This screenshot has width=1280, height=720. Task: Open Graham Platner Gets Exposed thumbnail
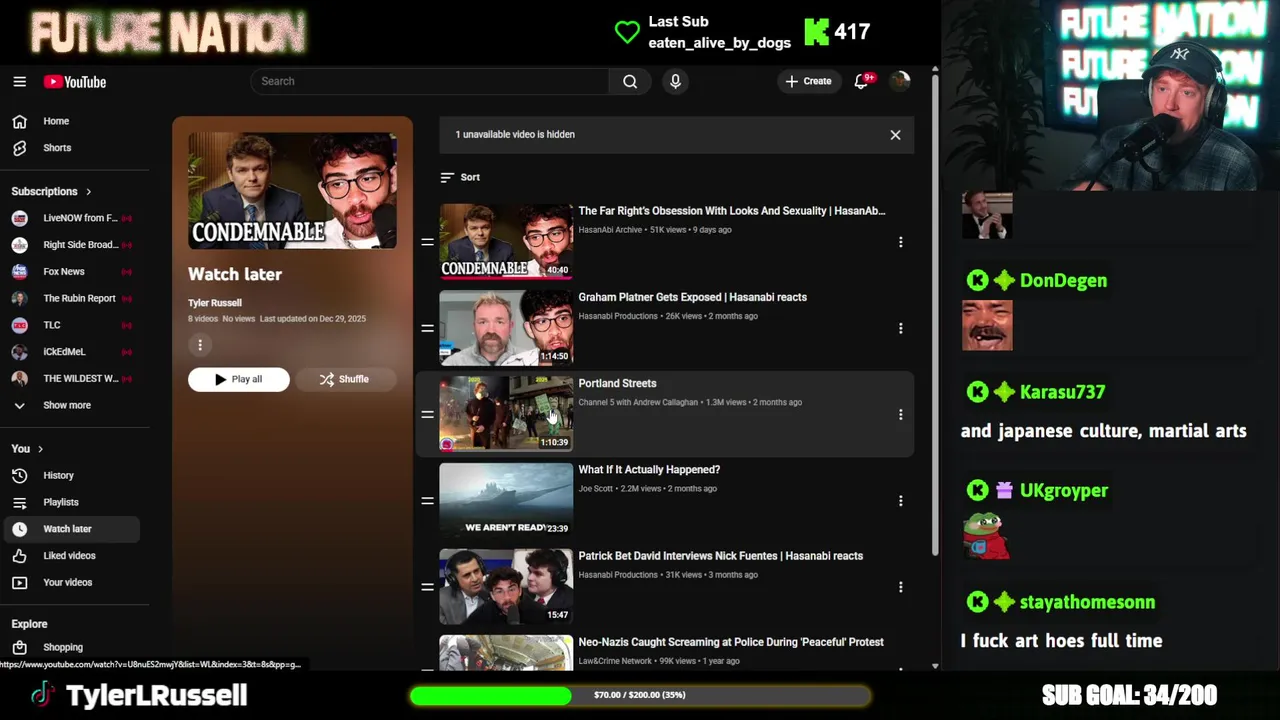506,328
